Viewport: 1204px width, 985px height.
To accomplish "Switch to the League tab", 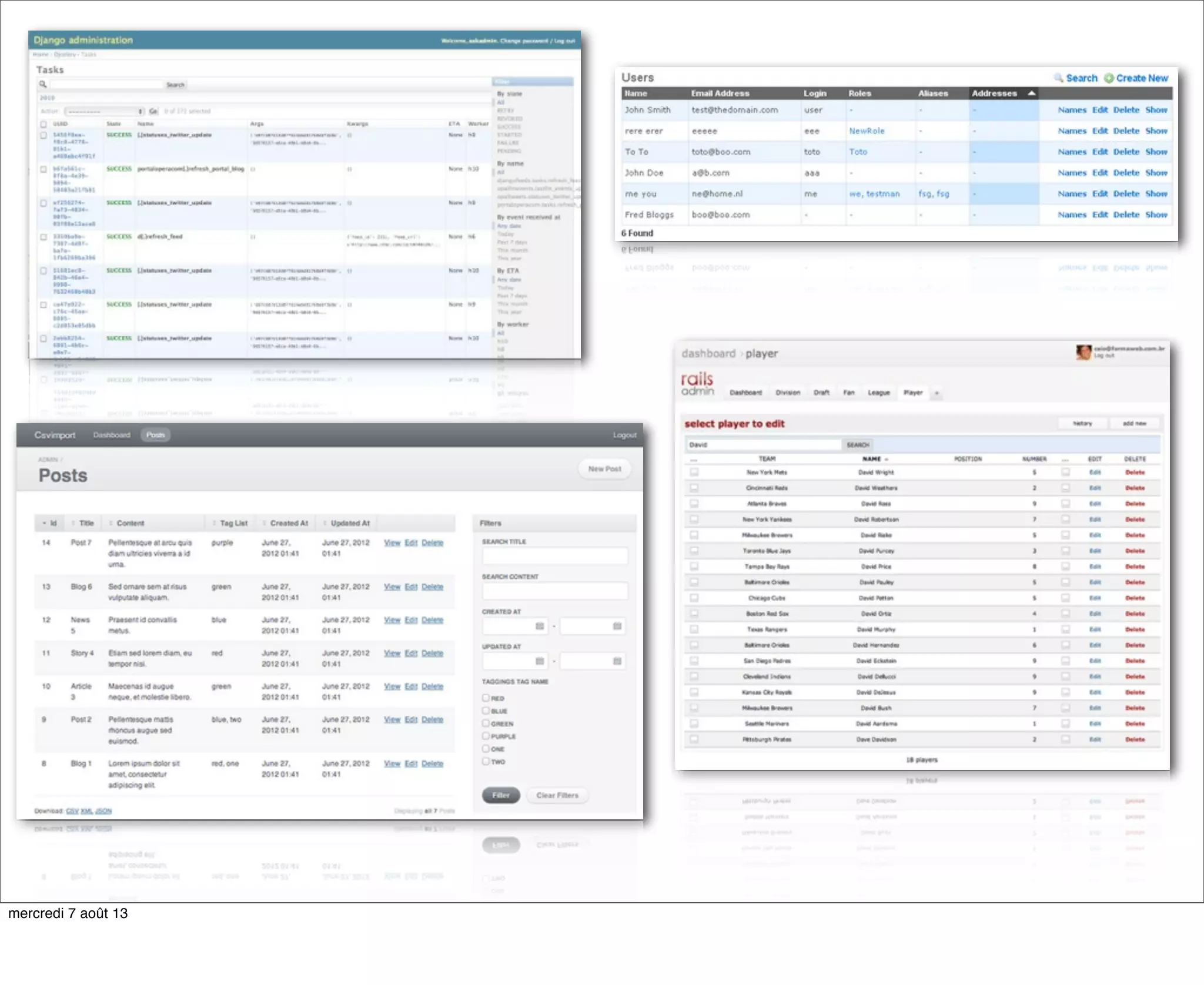I will coord(879,393).
